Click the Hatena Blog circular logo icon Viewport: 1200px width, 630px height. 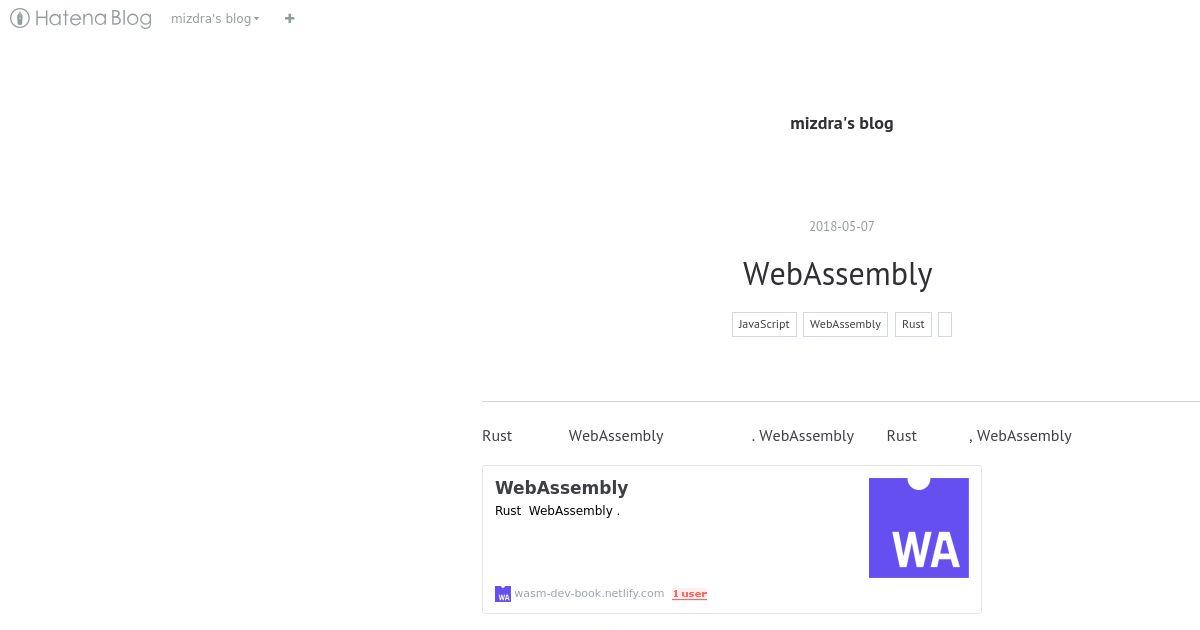pos(19,18)
